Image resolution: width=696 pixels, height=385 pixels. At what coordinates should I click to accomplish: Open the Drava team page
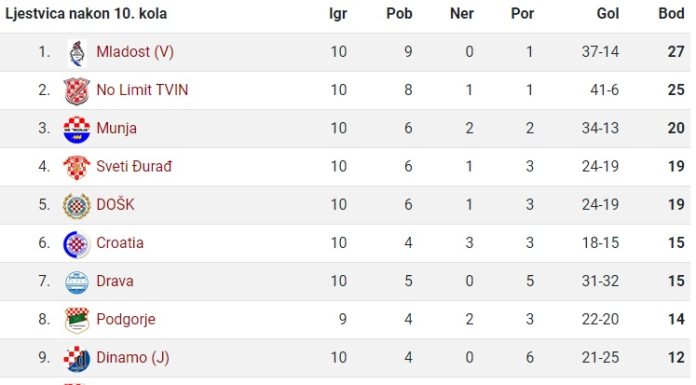115,281
